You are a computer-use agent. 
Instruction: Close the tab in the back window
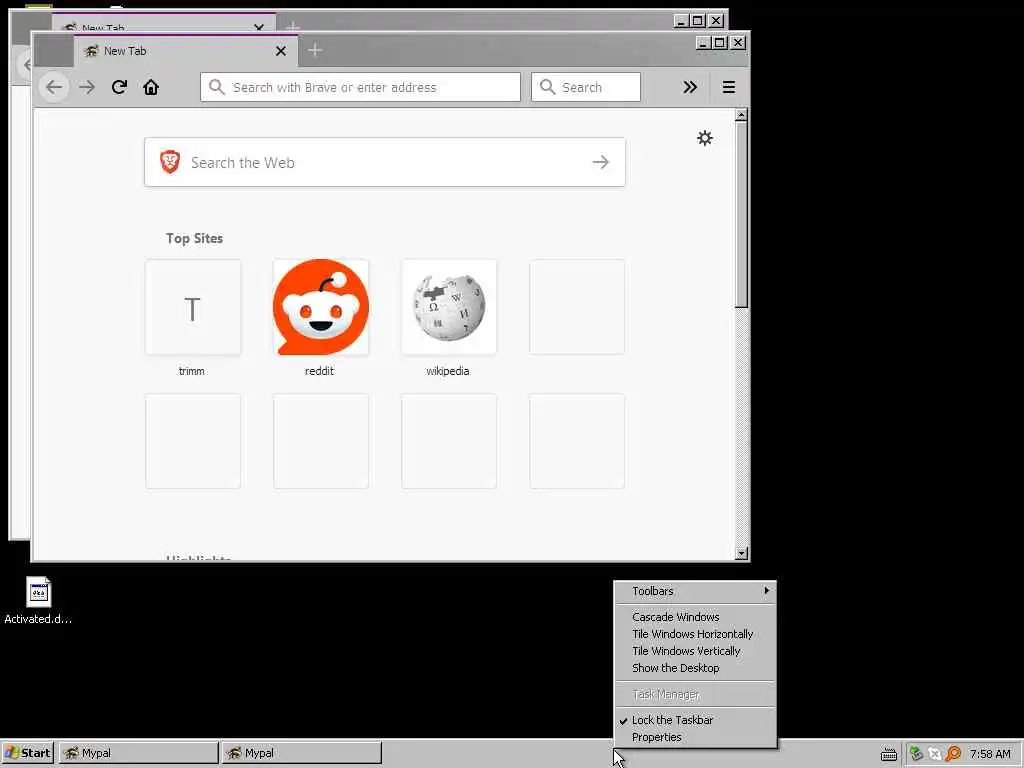pyautogui.click(x=259, y=27)
